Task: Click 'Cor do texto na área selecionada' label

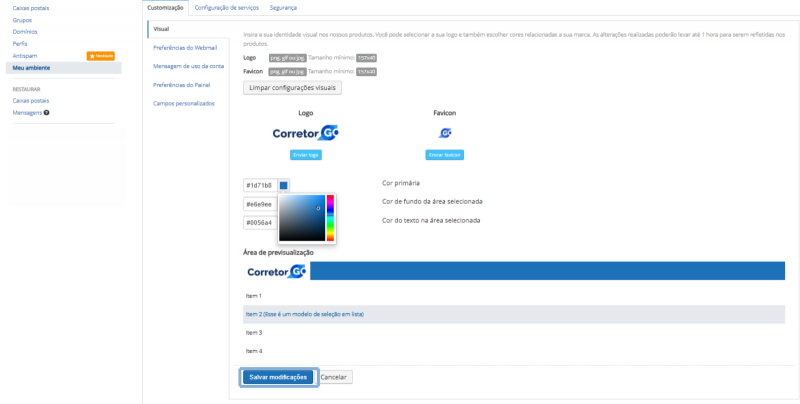Action: (431, 220)
